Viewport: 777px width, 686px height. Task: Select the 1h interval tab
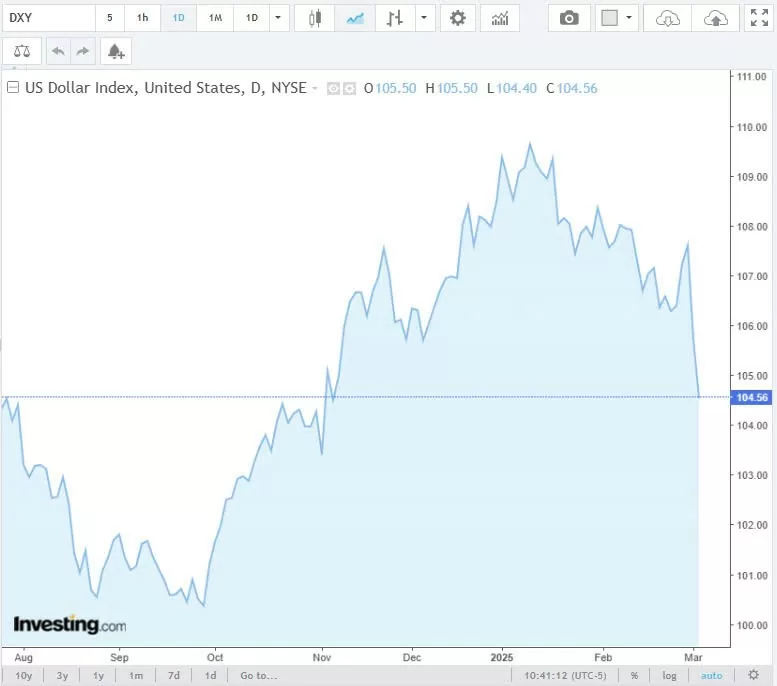tap(143, 18)
